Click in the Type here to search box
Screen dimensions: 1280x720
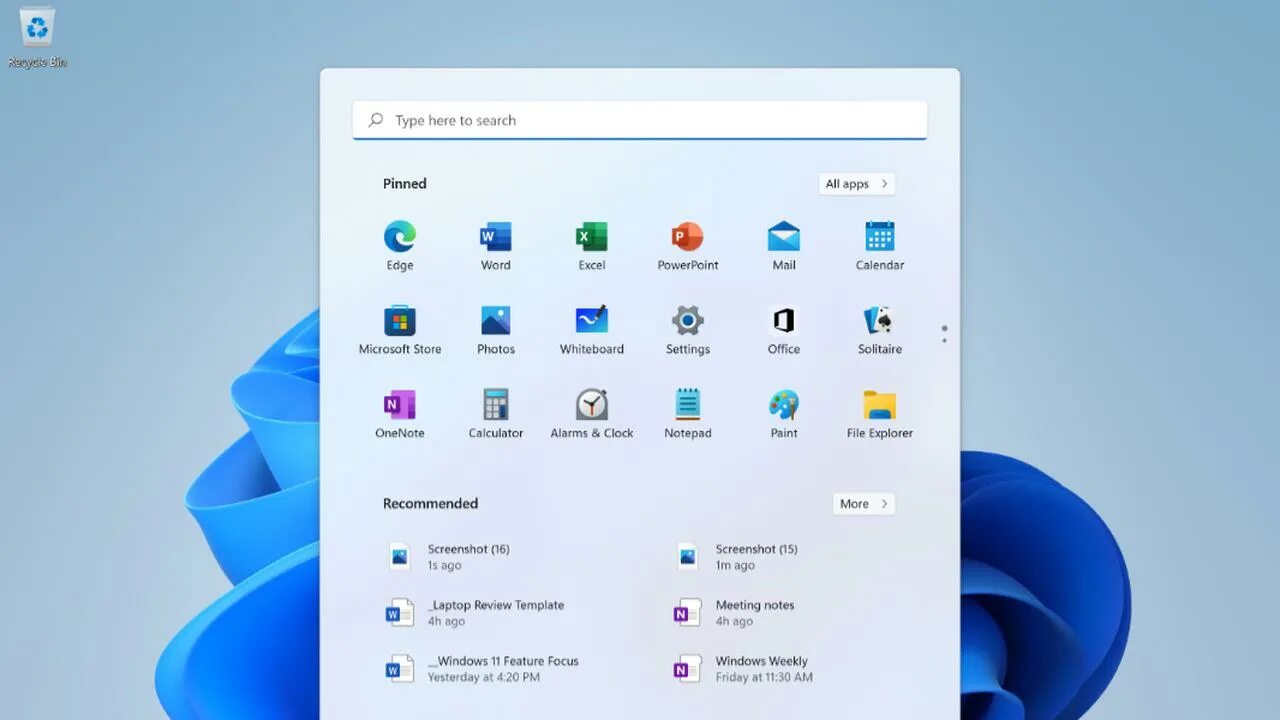pyautogui.click(x=640, y=120)
